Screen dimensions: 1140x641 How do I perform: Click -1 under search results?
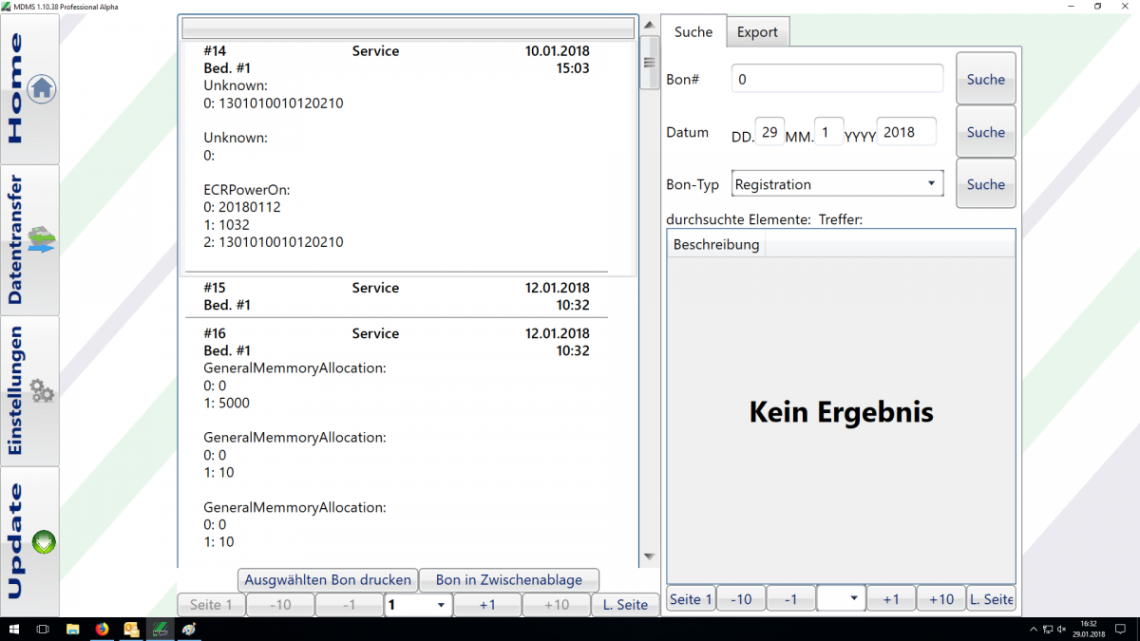click(x=791, y=599)
